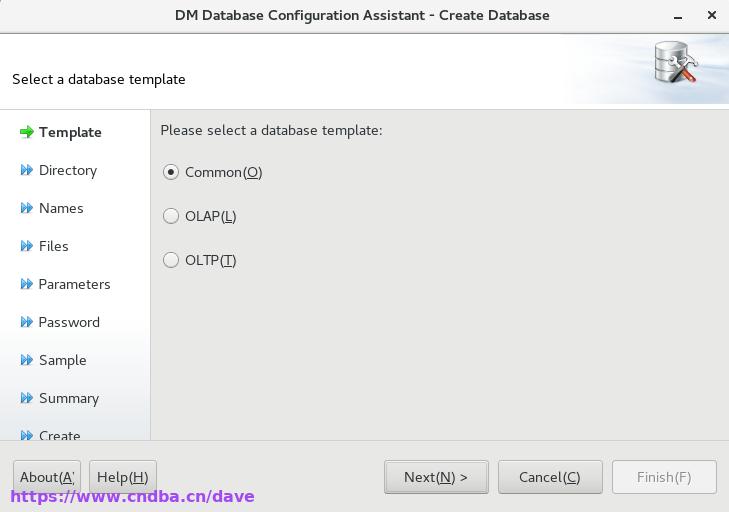
Task: Go to the Summary step label
Action: pyautogui.click(x=69, y=399)
